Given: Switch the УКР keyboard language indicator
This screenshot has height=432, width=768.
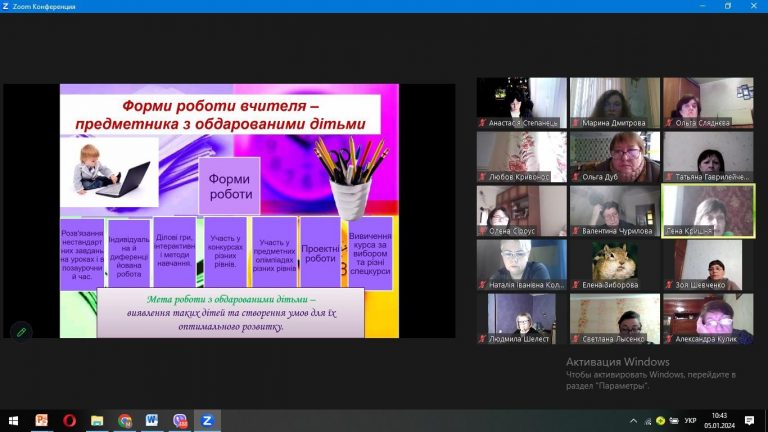Looking at the screenshot, I should pos(690,421).
